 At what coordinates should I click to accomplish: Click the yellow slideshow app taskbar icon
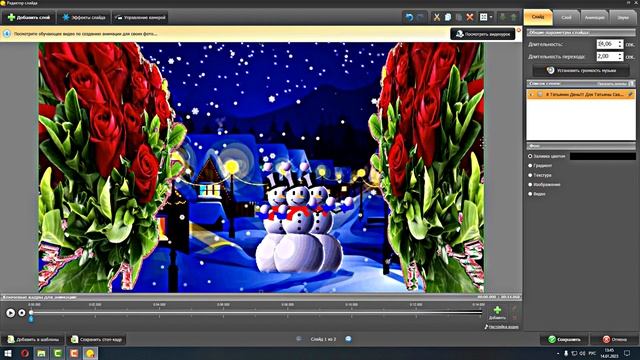click(90, 353)
